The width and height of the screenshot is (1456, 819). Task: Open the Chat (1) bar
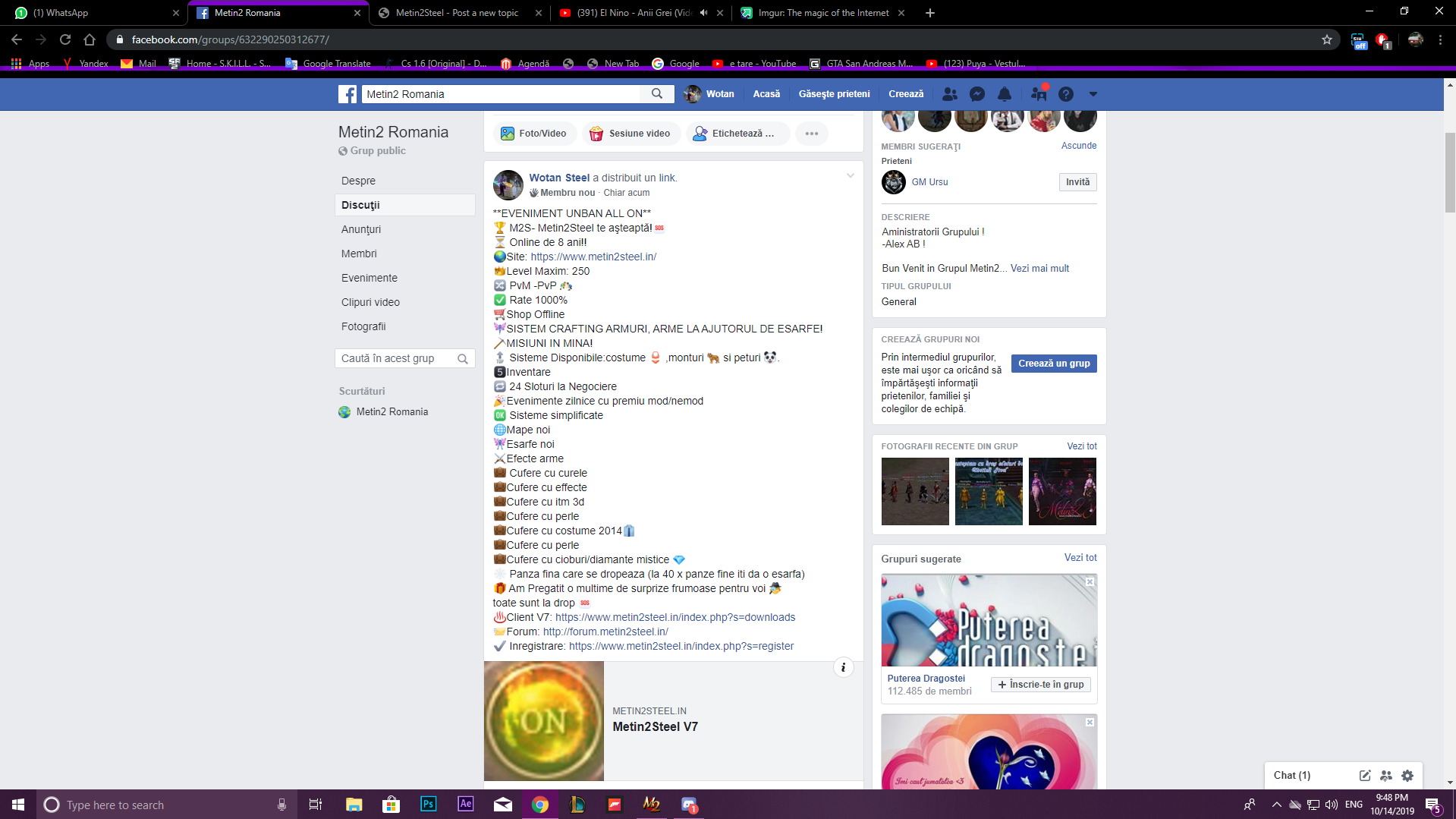pos(1292,775)
